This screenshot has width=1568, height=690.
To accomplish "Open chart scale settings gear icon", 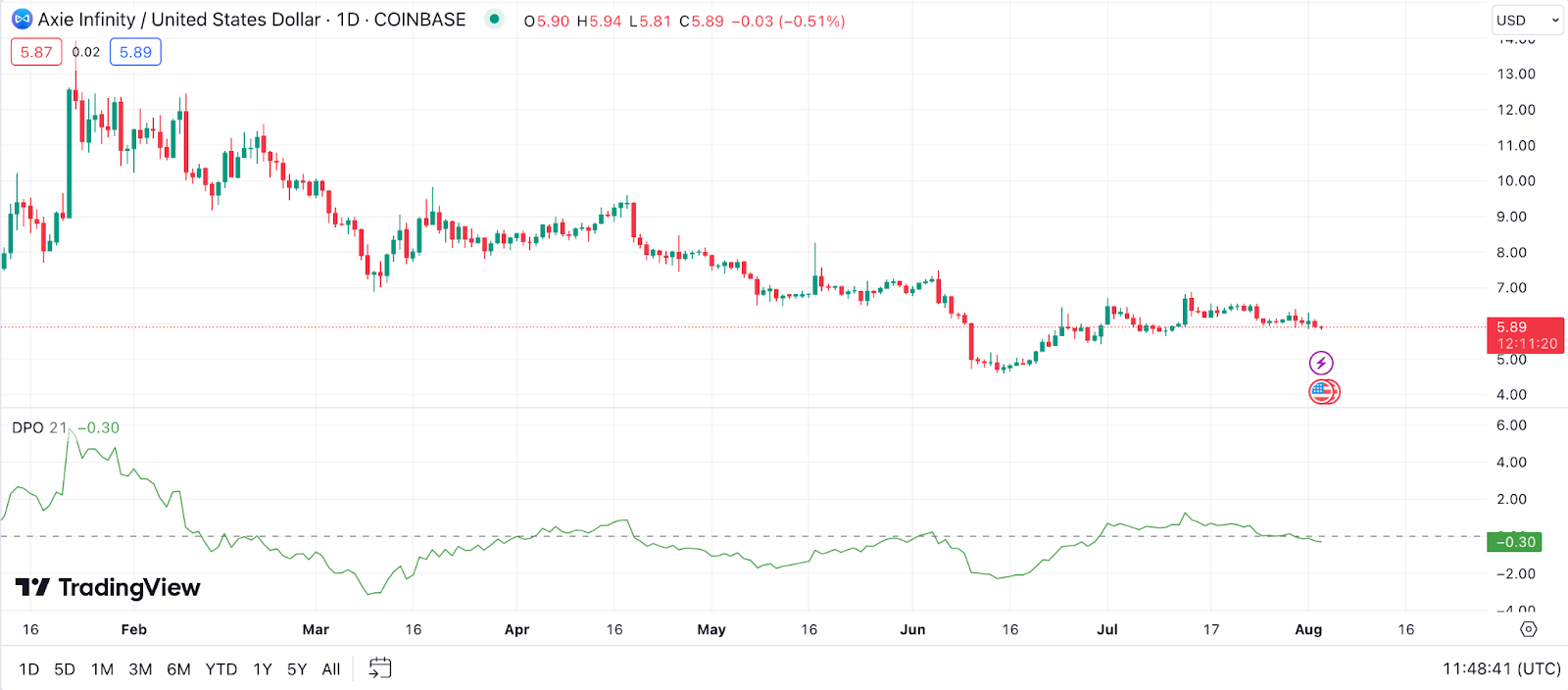I will coord(1528,629).
